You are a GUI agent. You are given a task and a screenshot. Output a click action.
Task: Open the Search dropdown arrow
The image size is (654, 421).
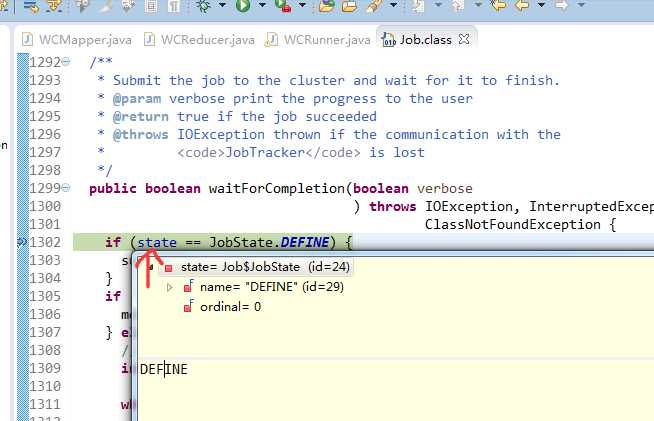tap(393, 5)
